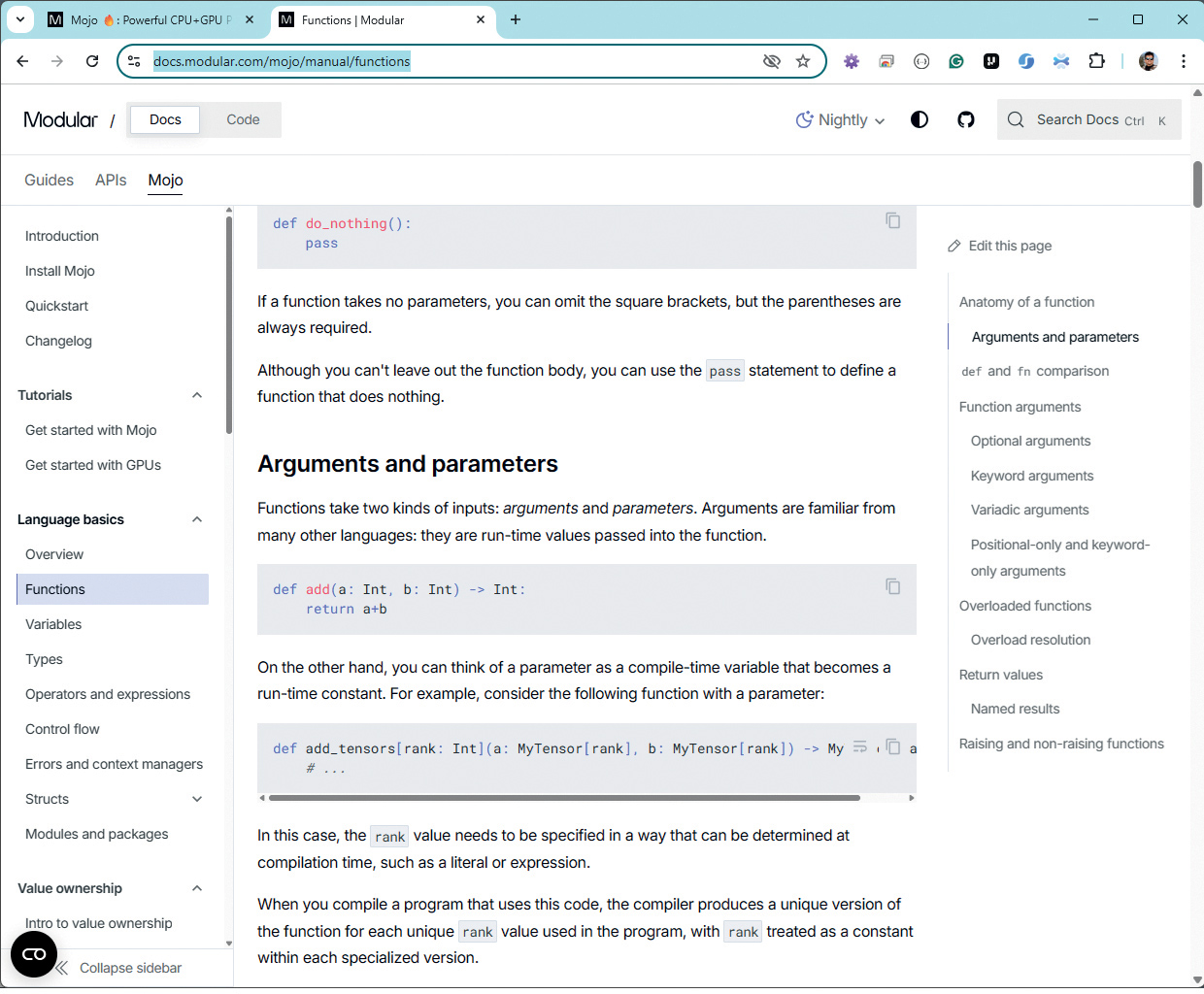Image resolution: width=1204 pixels, height=994 pixels.
Task: Open the Guides tab
Action: click(49, 180)
